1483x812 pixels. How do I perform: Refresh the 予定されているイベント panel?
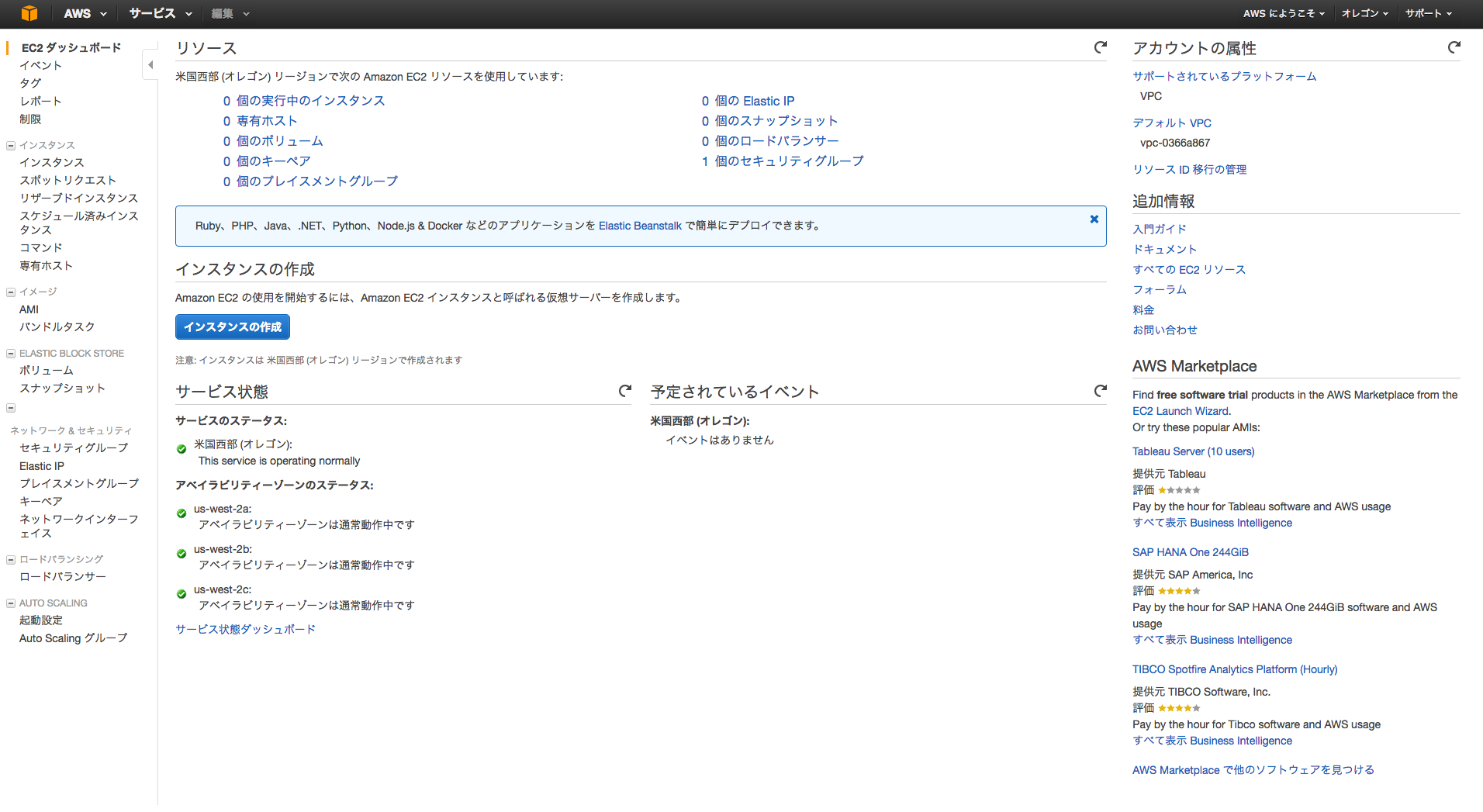1100,391
